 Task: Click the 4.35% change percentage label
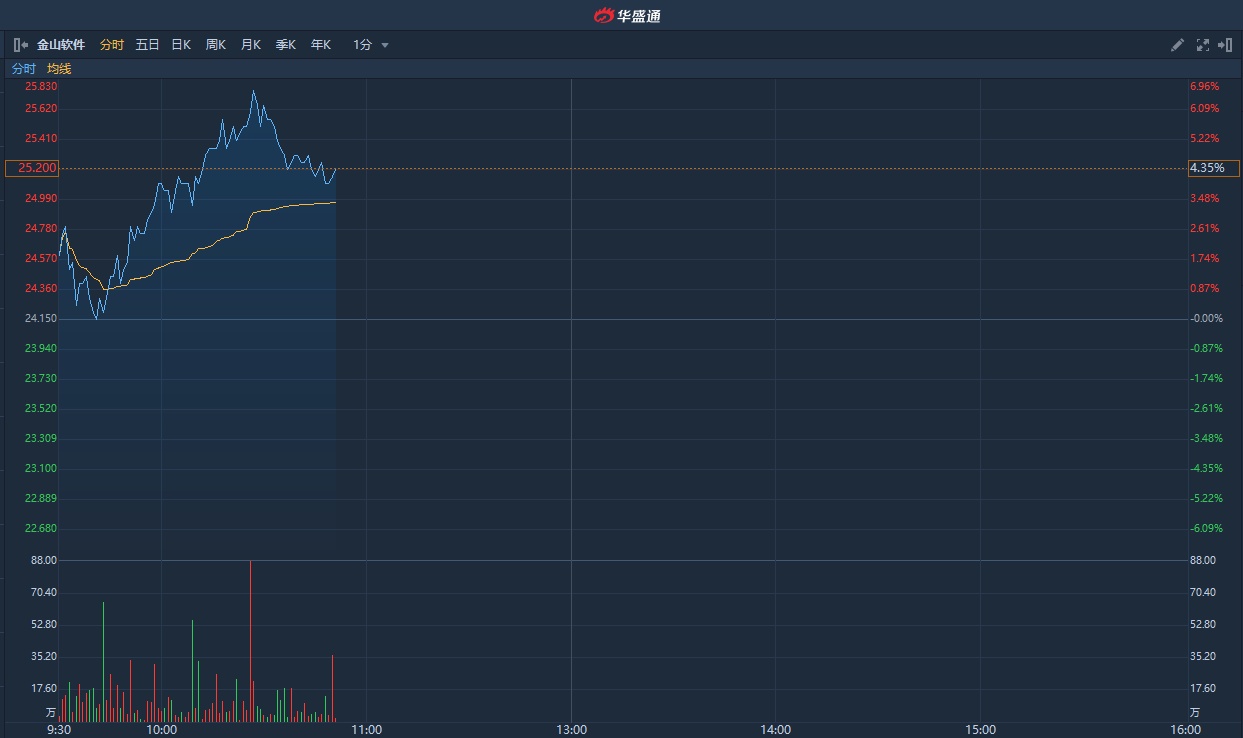click(1213, 168)
